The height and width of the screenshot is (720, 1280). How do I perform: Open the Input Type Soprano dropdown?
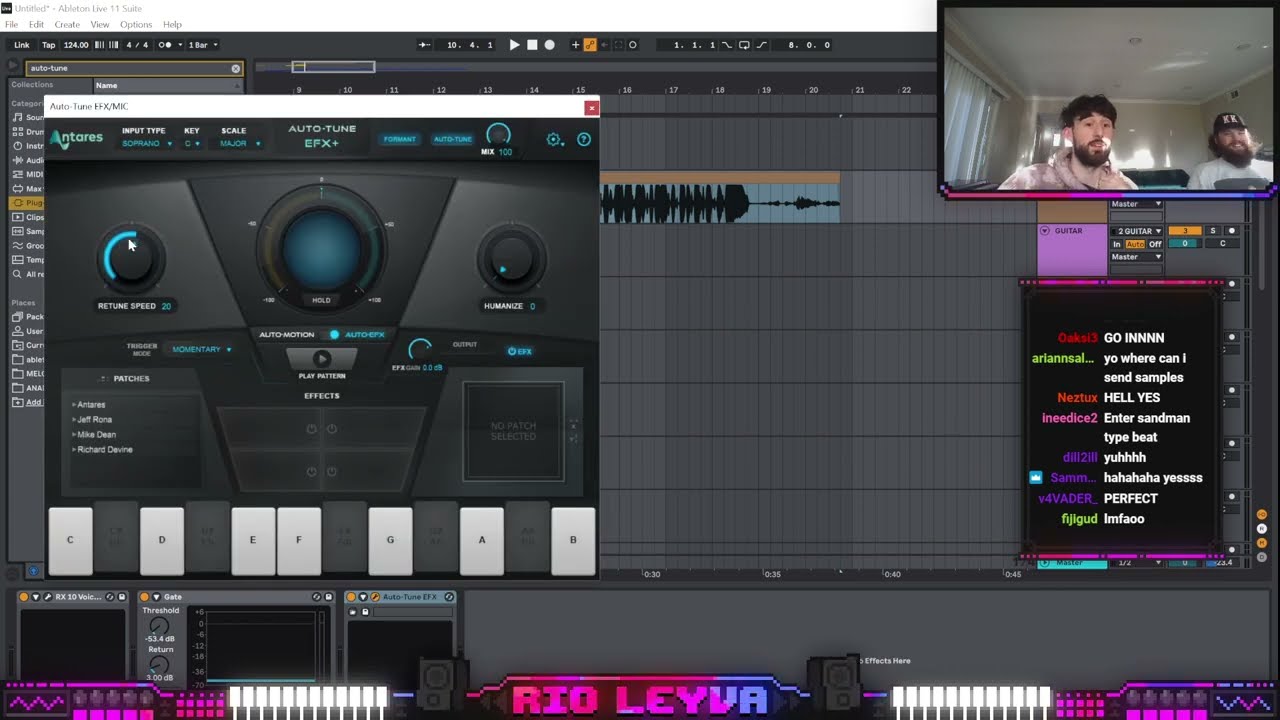tap(147, 144)
